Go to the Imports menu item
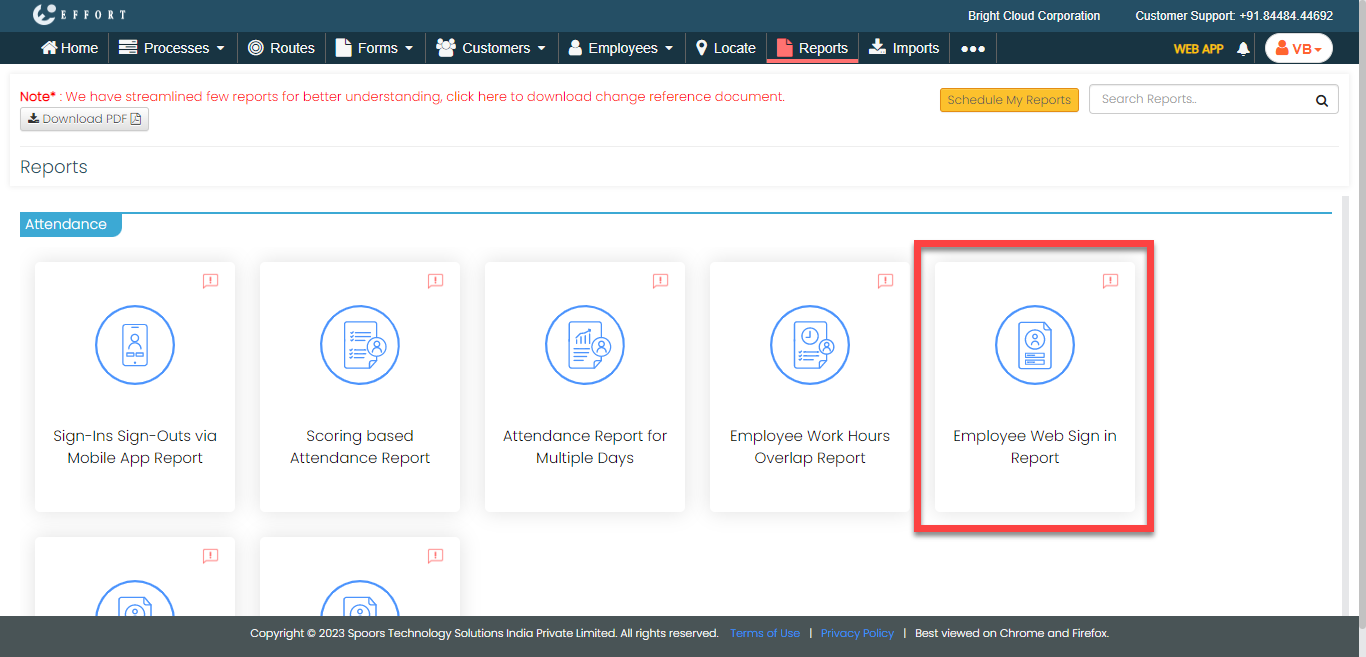 pos(904,48)
